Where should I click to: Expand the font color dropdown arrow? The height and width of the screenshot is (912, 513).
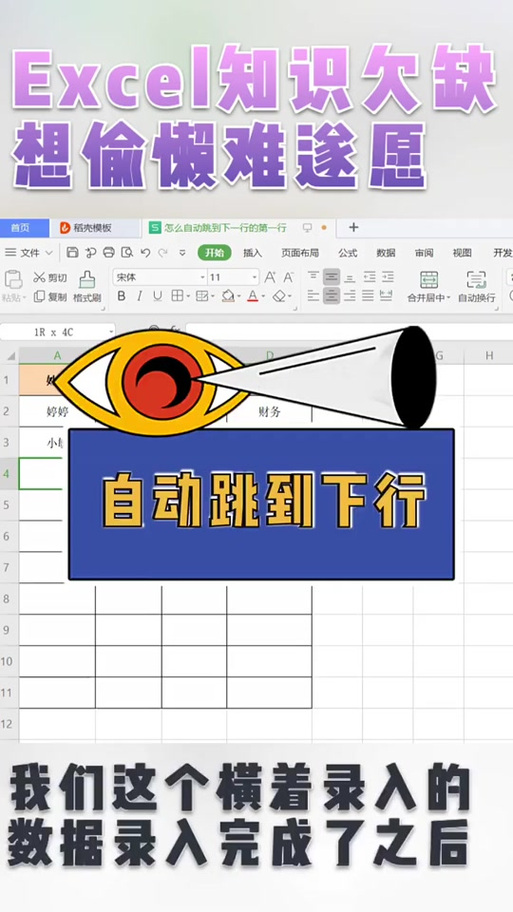(263, 297)
